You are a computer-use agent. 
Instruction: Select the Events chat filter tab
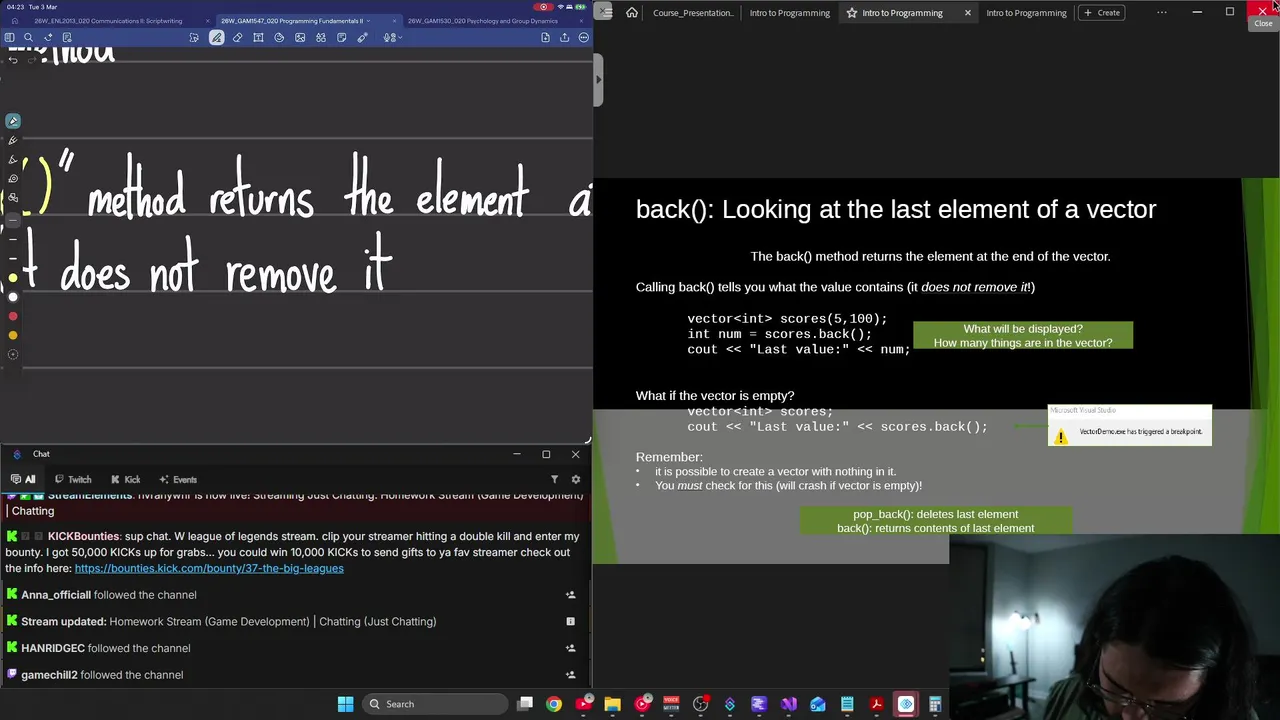tap(178, 479)
